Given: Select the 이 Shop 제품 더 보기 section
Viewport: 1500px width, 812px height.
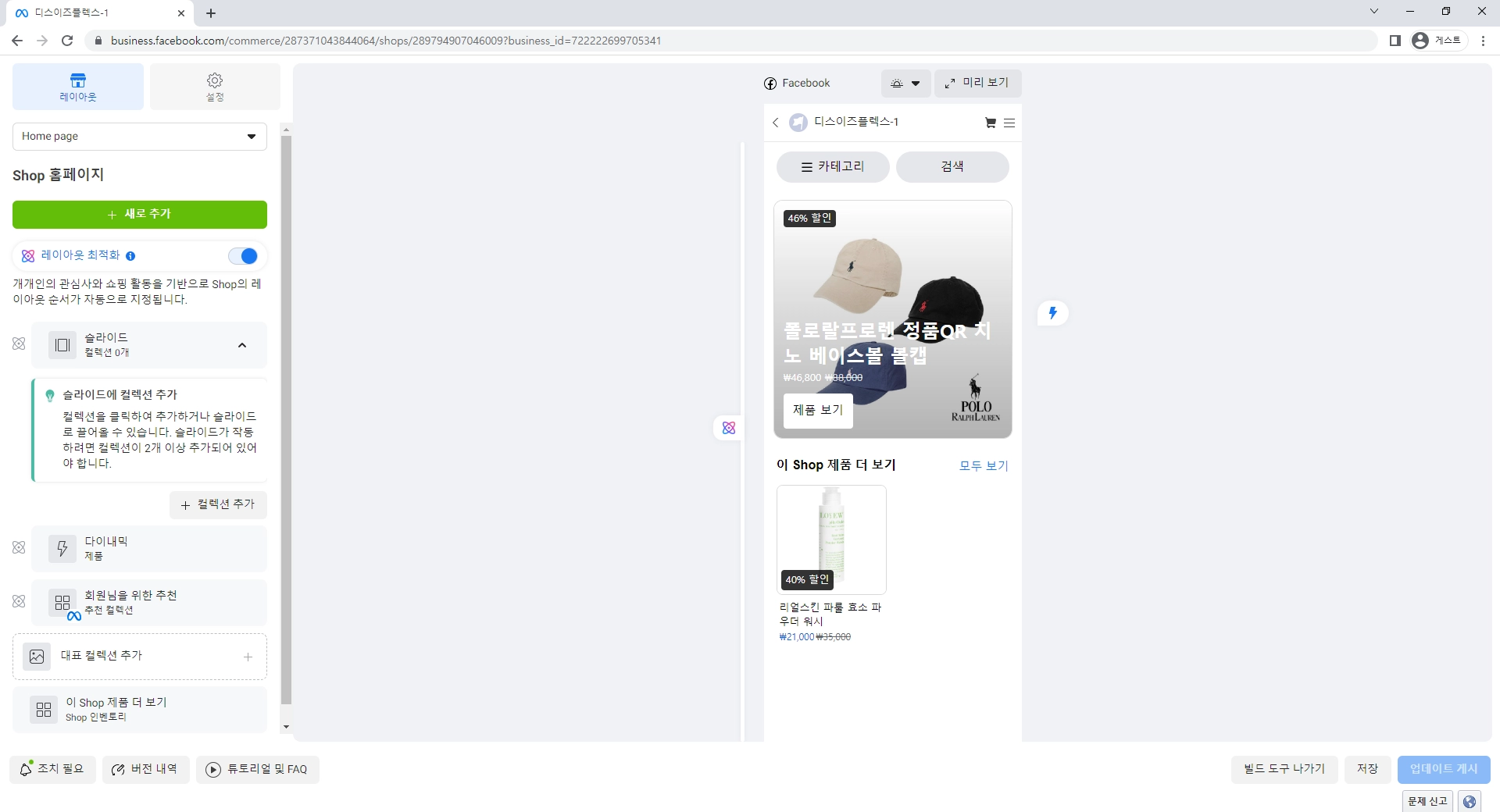Looking at the screenshot, I should [140, 710].
